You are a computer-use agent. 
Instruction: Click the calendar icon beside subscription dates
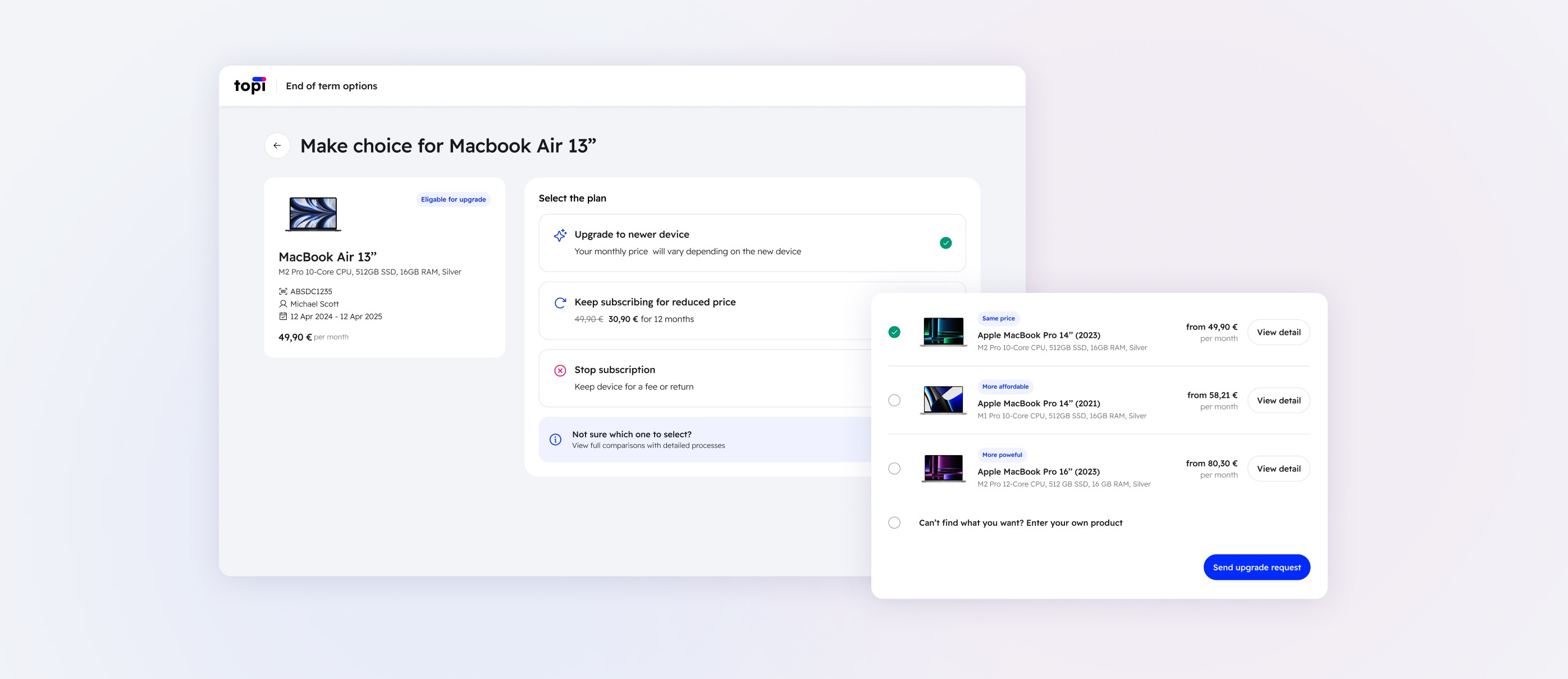point(283,316)
